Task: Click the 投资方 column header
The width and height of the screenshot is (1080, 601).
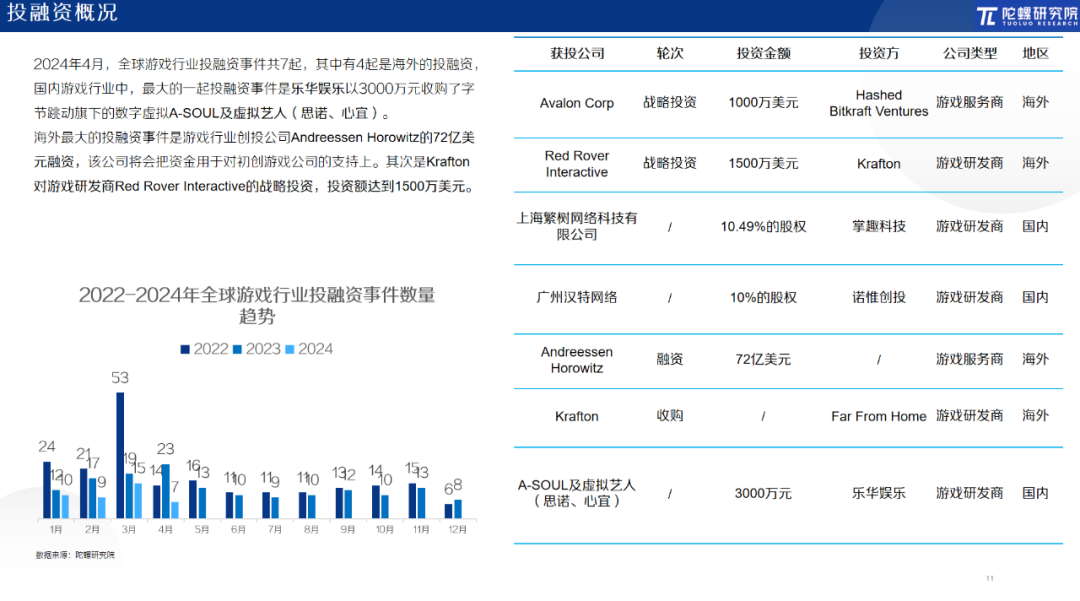Action: click(x=878, y=54)
